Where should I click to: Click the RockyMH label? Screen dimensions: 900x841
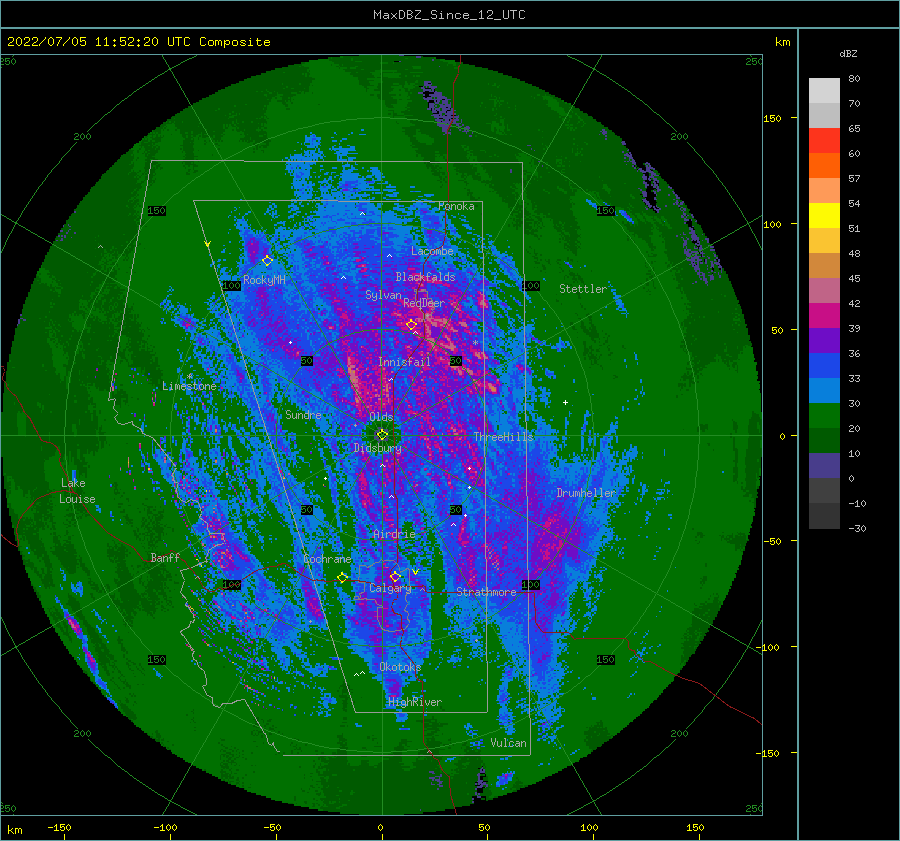pos(264,280)
